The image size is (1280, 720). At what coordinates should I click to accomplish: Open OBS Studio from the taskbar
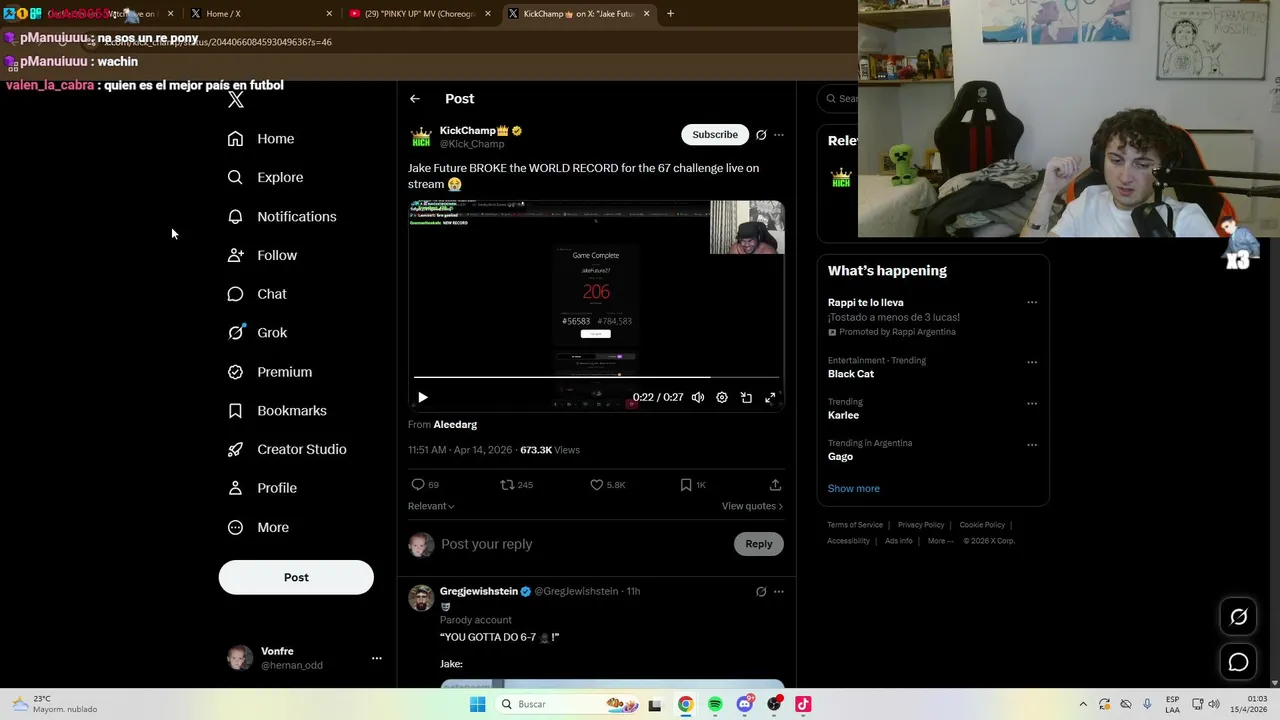[x=774, y=704]
